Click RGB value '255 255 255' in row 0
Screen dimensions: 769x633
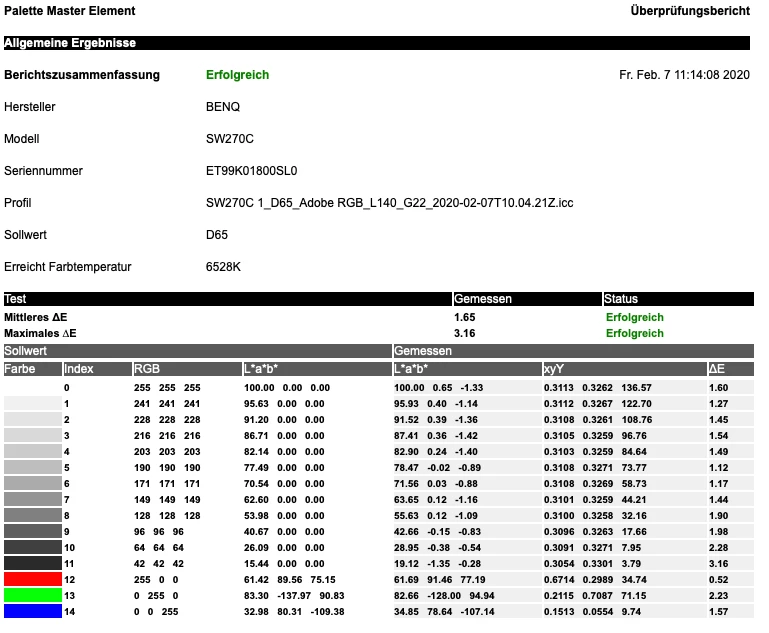click(x=167, y=387)
